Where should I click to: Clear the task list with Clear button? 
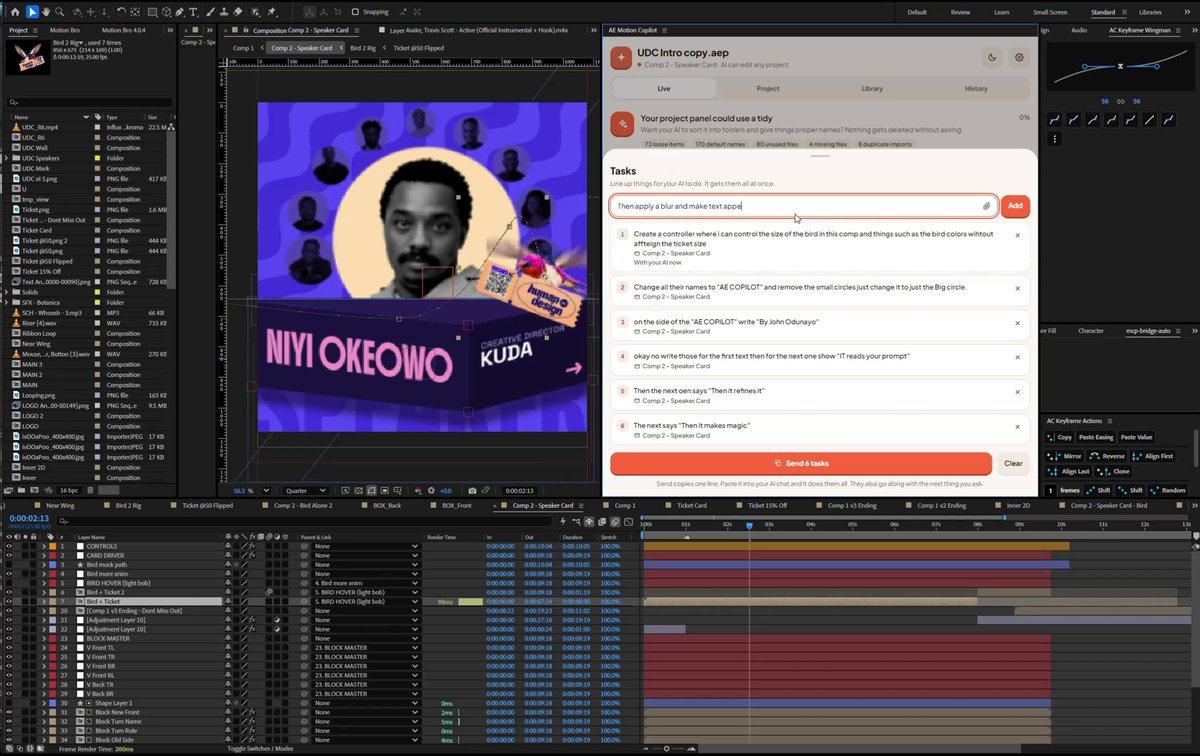[x=1013, y=463]
